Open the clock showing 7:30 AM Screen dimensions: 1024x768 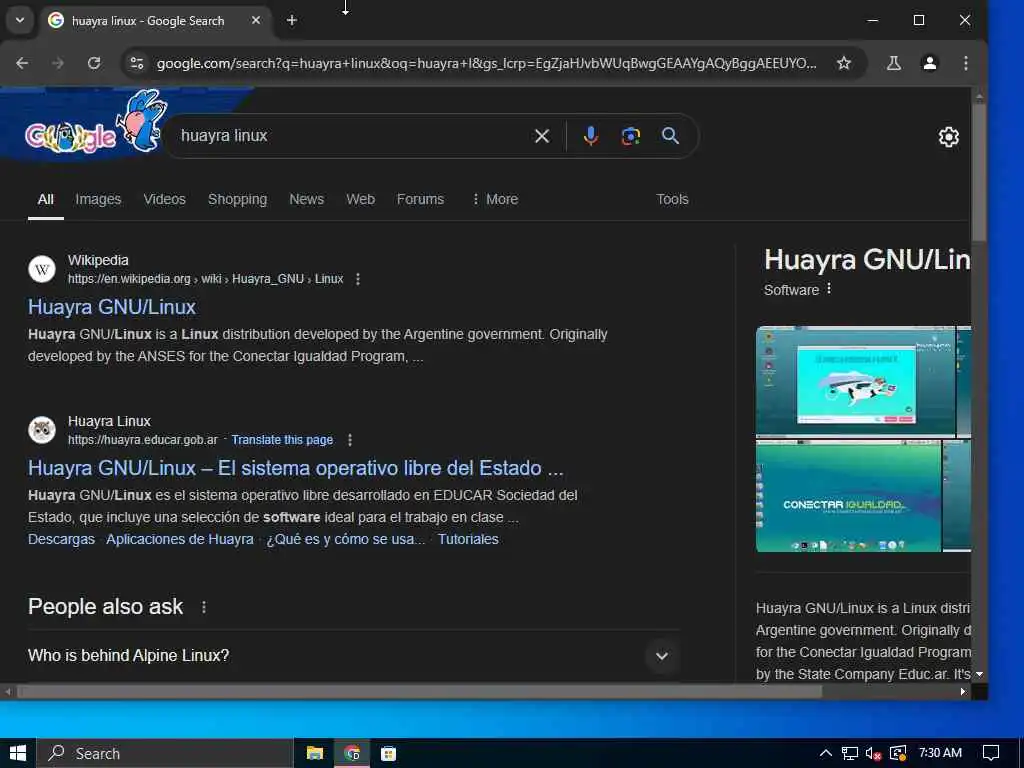(940, 753)
